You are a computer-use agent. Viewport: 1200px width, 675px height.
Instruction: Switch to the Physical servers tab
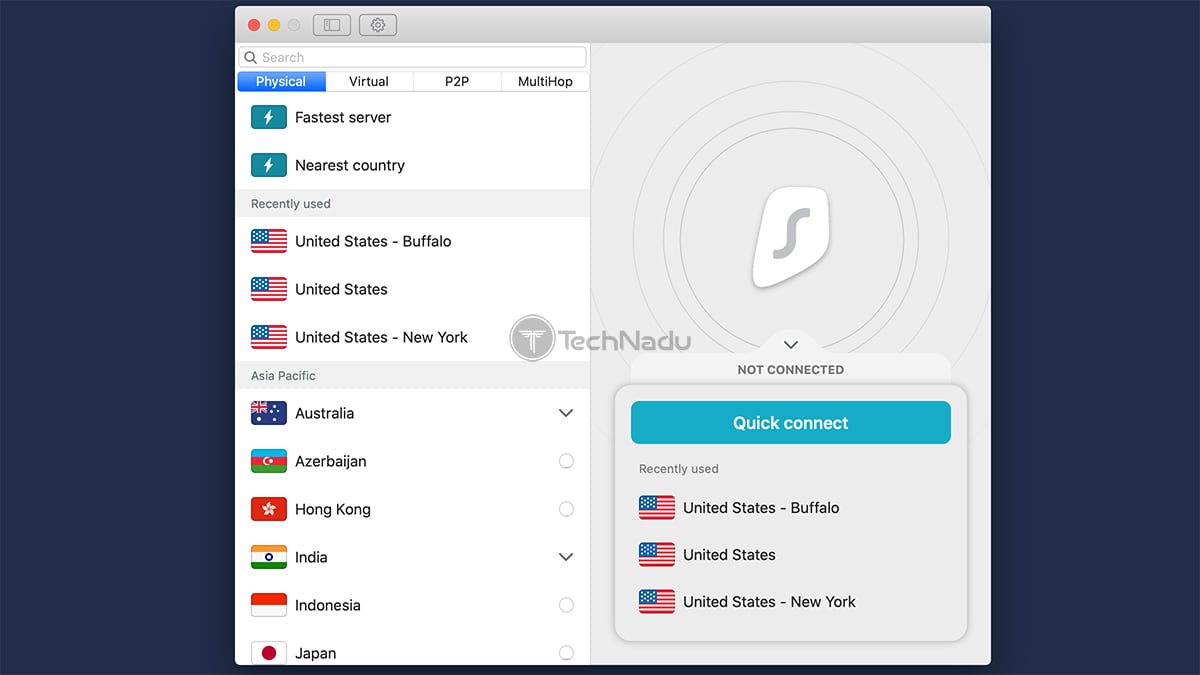tap(281, 82)
